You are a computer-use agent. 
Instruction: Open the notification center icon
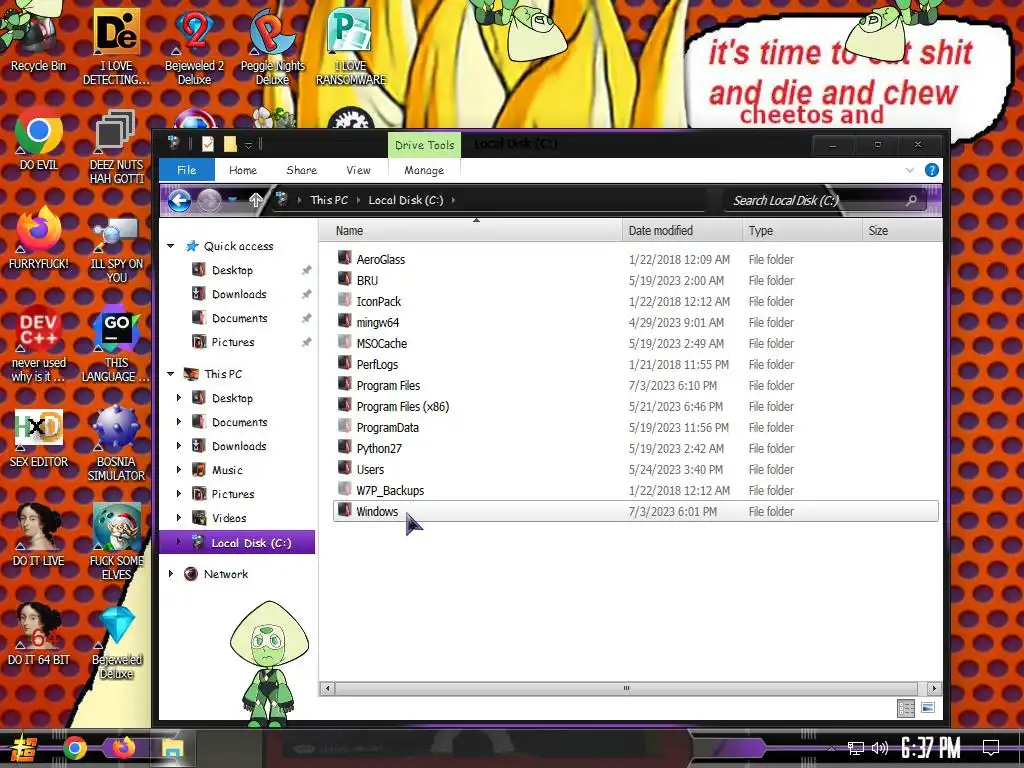click(x=991, y=748)
